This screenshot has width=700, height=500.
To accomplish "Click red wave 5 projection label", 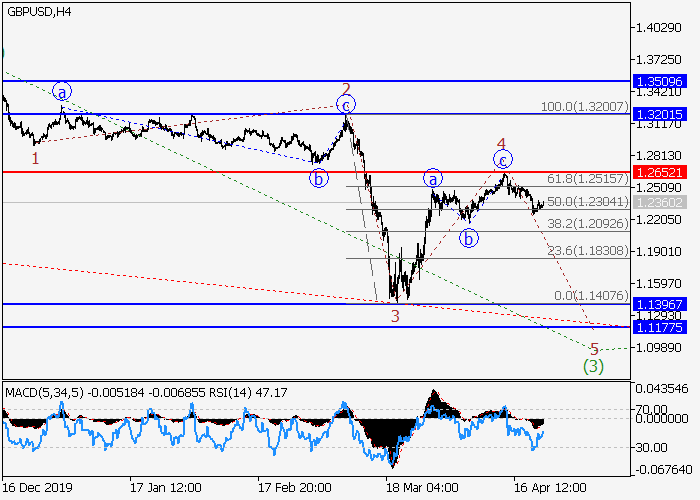I will point(594,349).
